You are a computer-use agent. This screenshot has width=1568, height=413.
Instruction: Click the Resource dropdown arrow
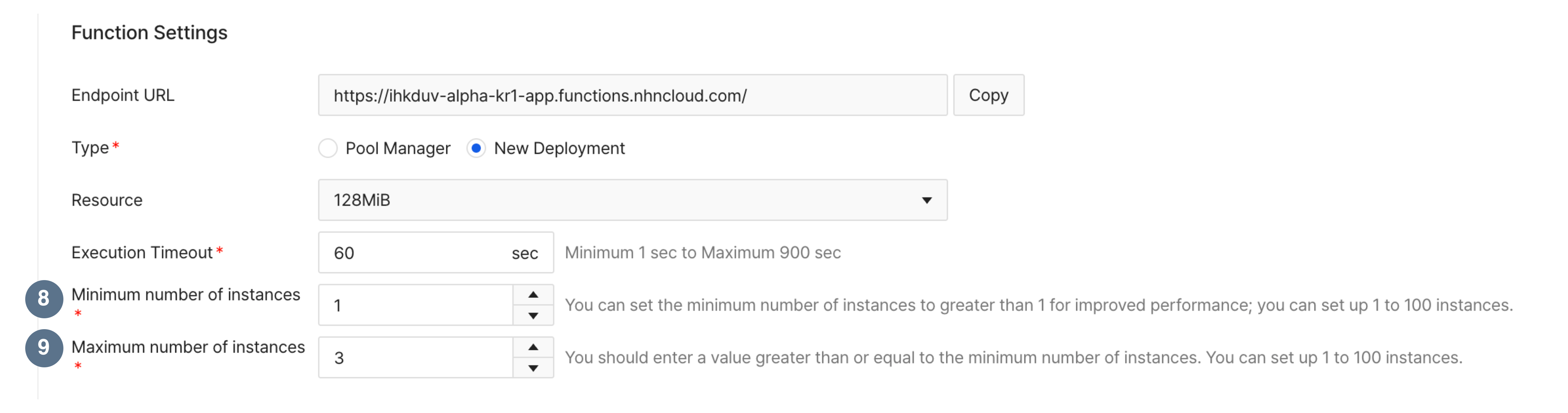(926, 200)
